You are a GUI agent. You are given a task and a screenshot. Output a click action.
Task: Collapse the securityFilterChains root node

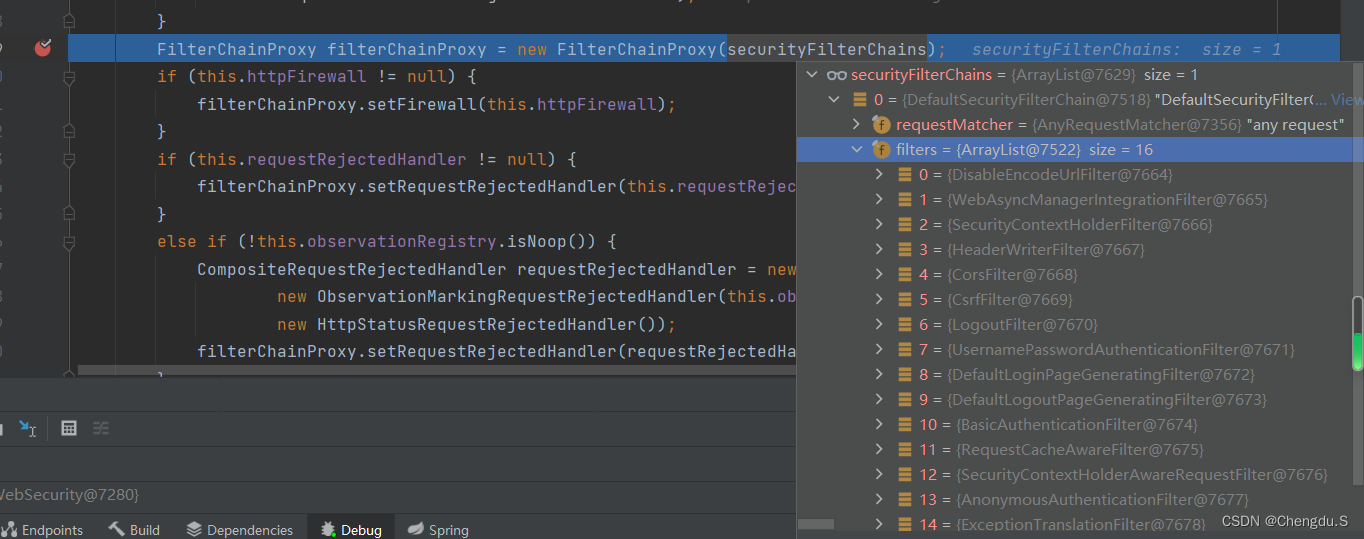coord(812,75)
